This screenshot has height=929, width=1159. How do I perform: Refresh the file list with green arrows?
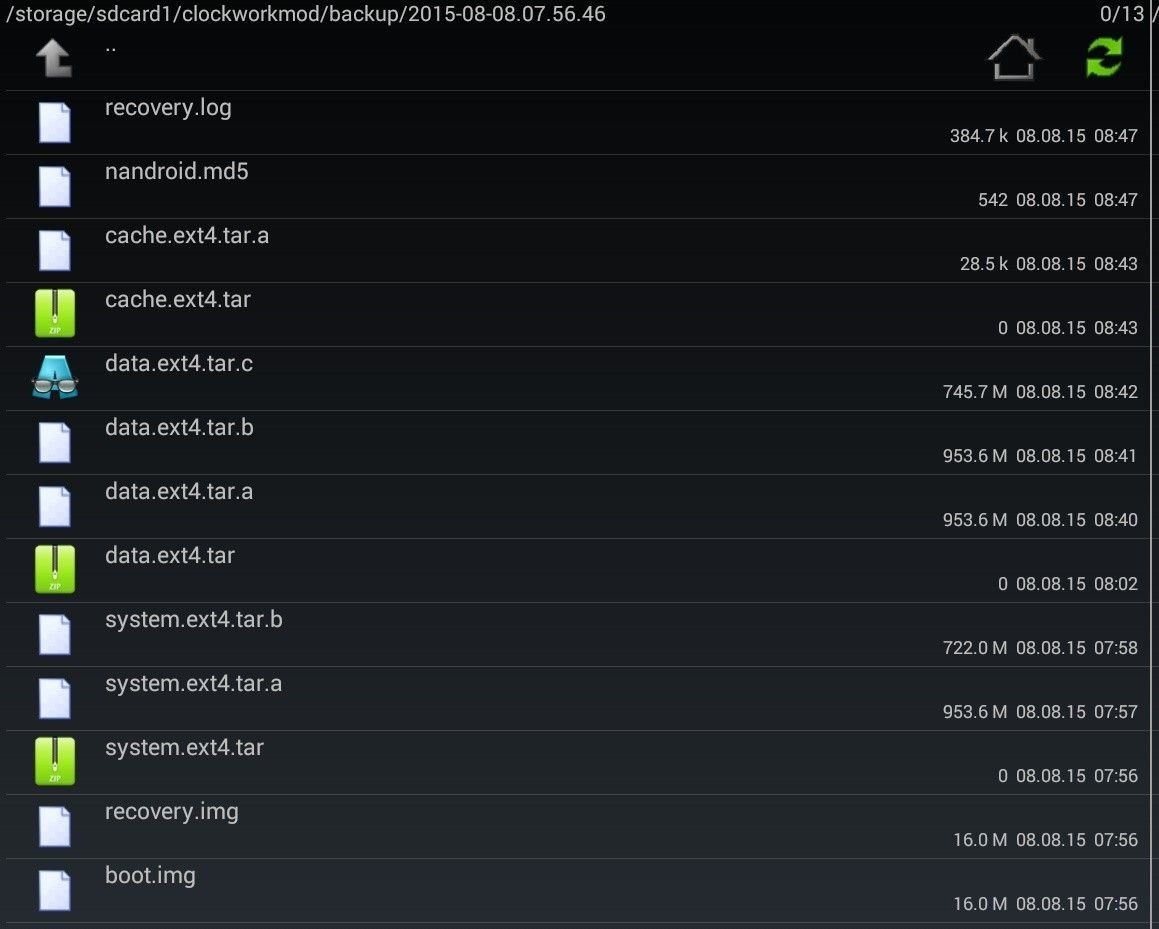pos(1104,58)
